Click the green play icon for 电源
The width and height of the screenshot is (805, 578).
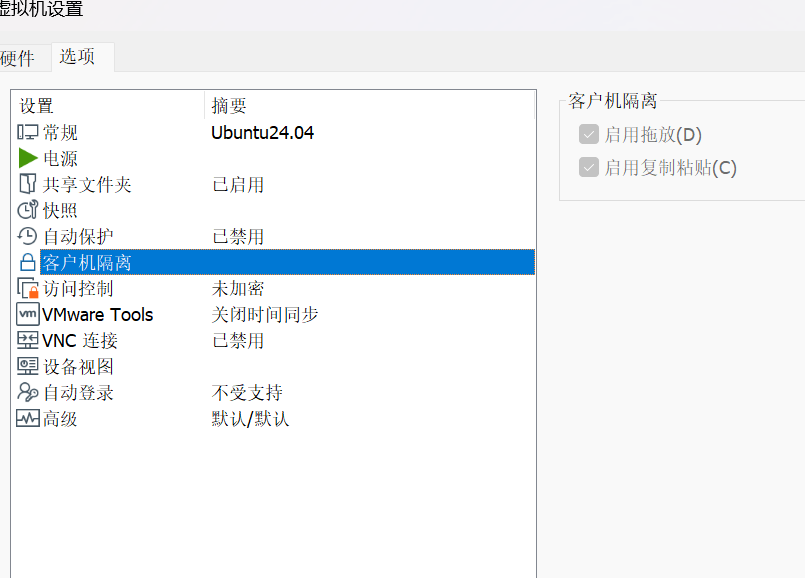(28, 158)
